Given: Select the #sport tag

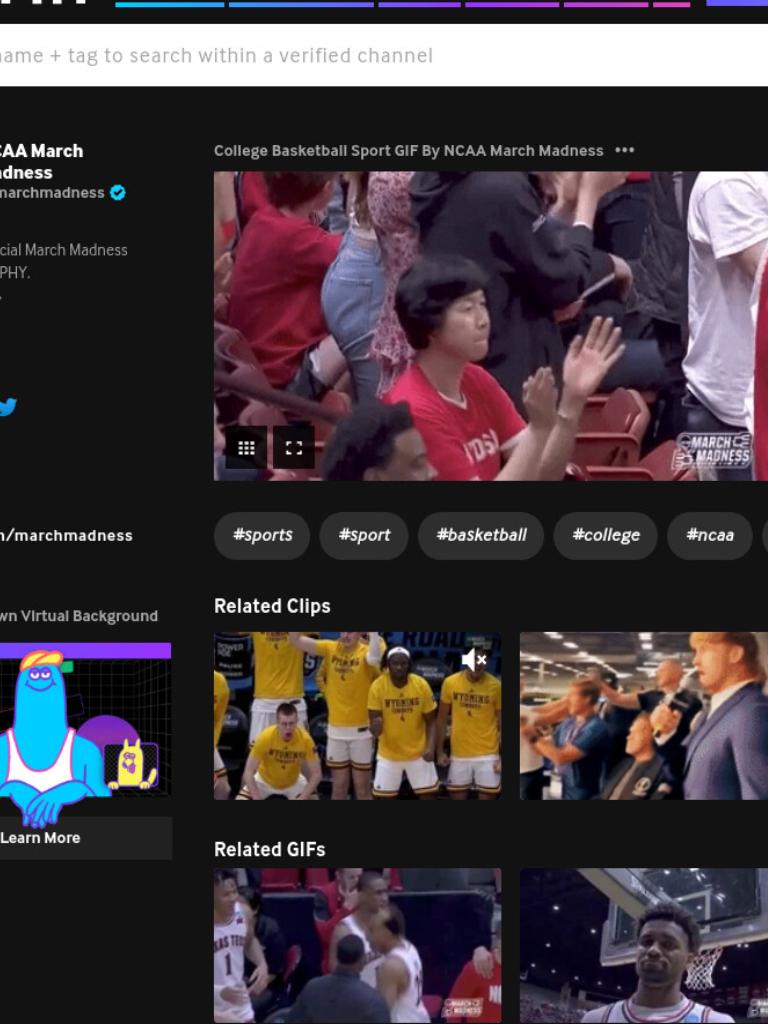Looking at the screenshot, I should [x=364, y=536].
